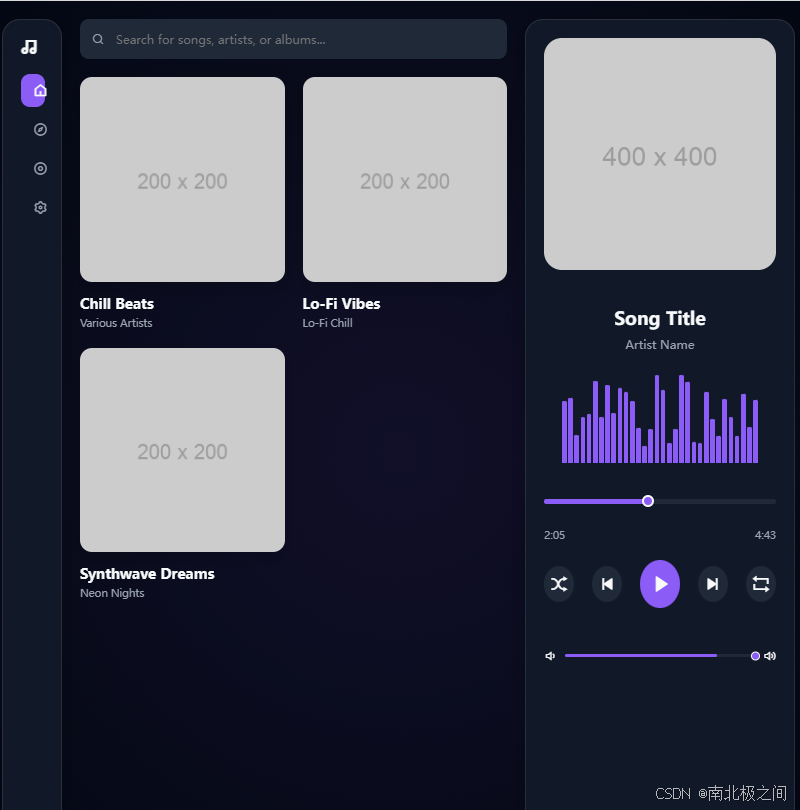Screen dimensions: 800x810
Task: Open the Synthwave Dreams album
Action: [182, 450]
